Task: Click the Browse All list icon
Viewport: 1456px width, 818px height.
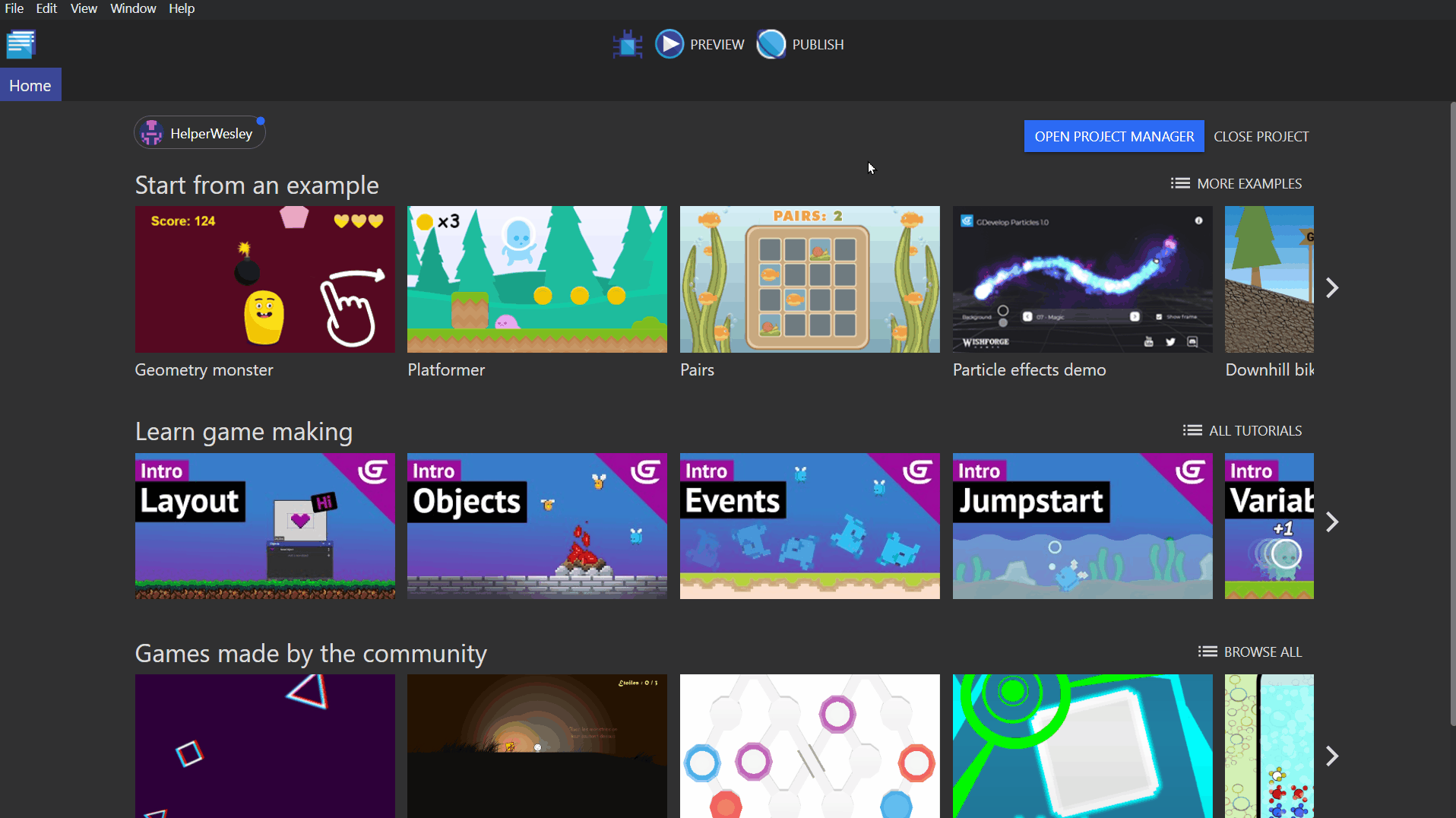Action: point(1207,652)
